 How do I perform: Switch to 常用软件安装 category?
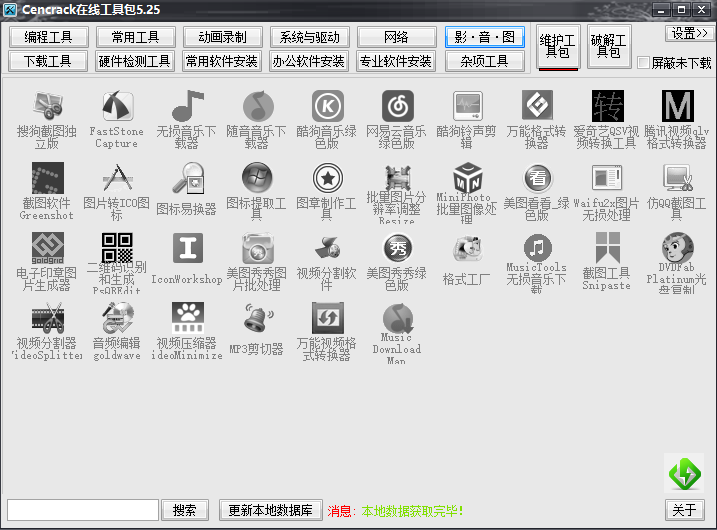pyautogui.click(x=222, y=61)
